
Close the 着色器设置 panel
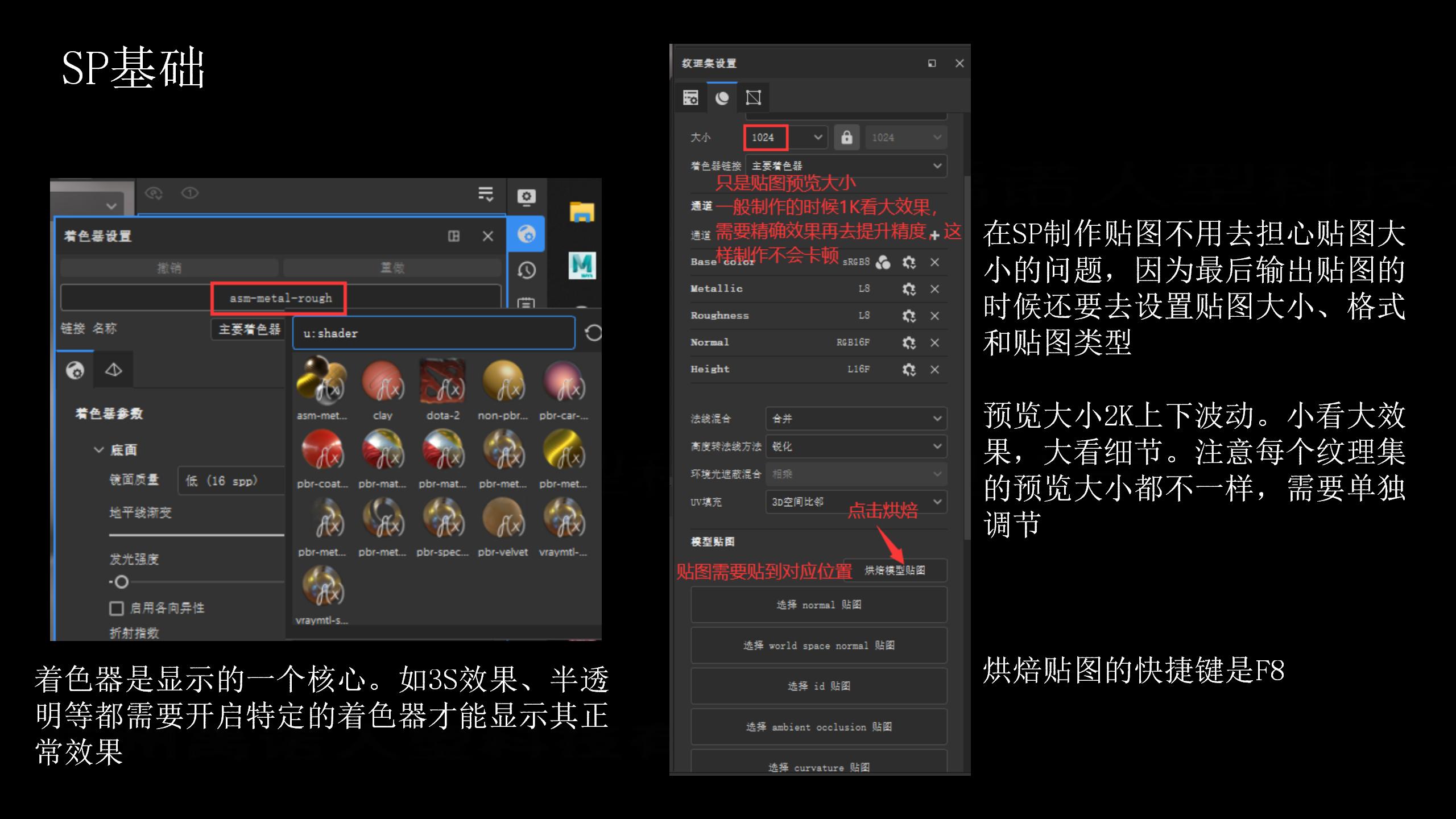point(488,236)
